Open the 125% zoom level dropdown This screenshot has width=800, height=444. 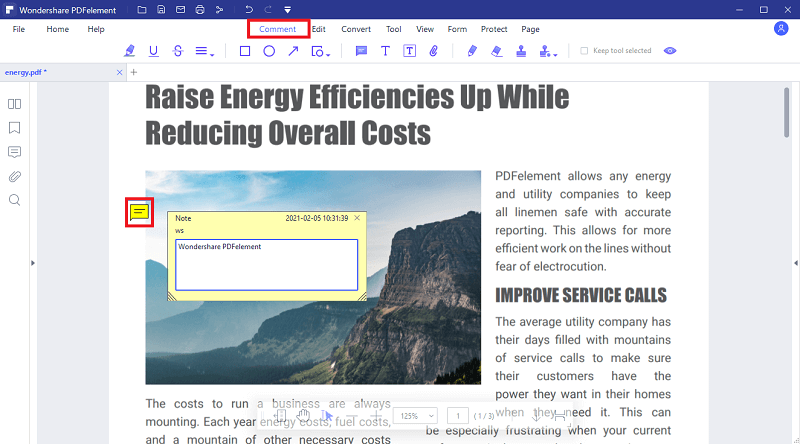tap(415, 415)
